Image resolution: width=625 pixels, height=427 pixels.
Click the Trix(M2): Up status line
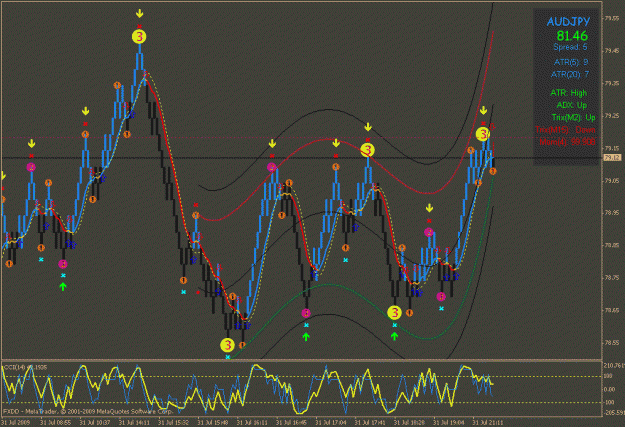(x=574, y=117)
